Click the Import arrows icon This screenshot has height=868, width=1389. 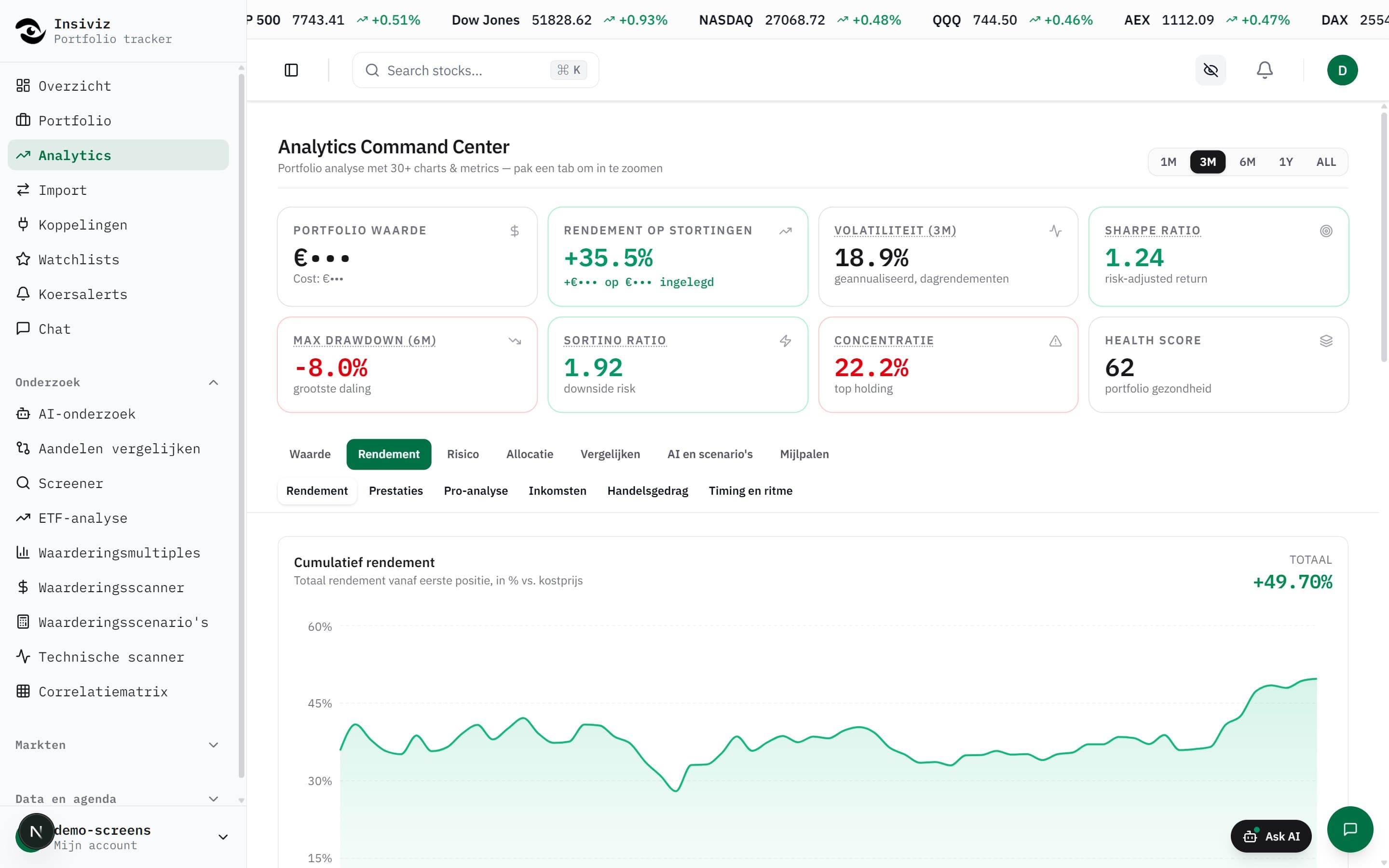(23, 190)
